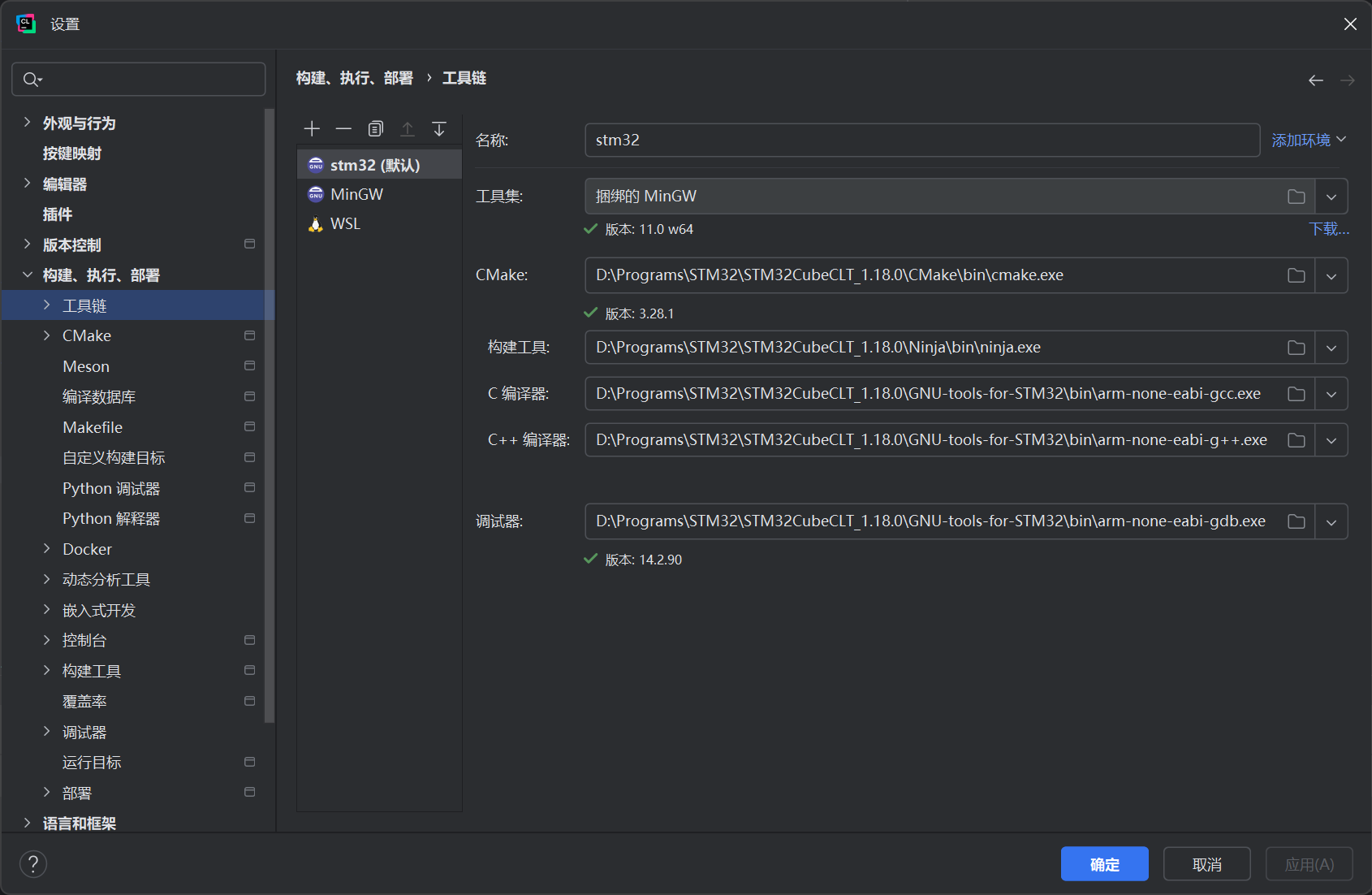Select MinGW toolchain entry
The height and width of the screenshot is (895, 1372).
pos(379,194)
